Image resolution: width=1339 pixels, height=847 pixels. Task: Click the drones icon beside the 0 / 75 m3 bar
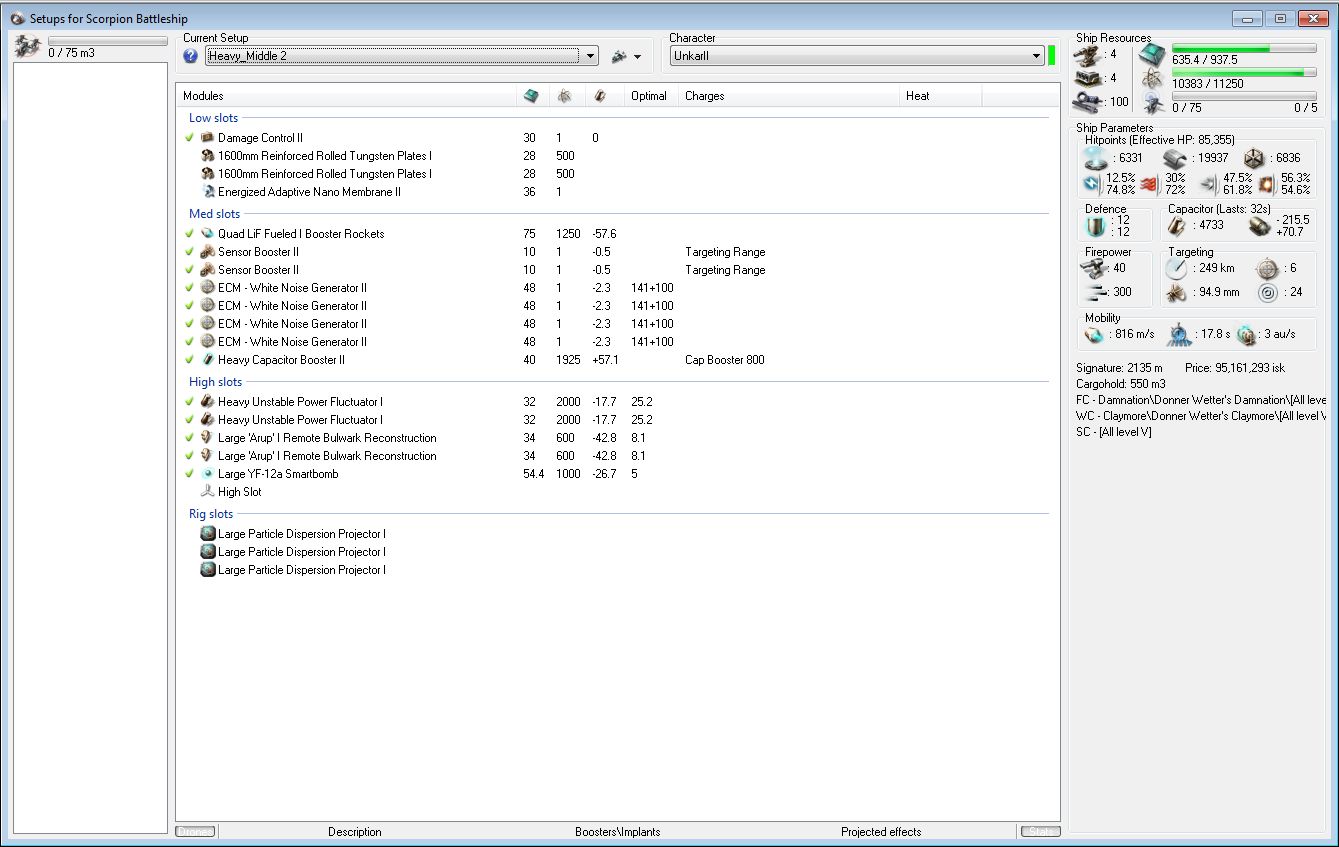pos(29,46)
